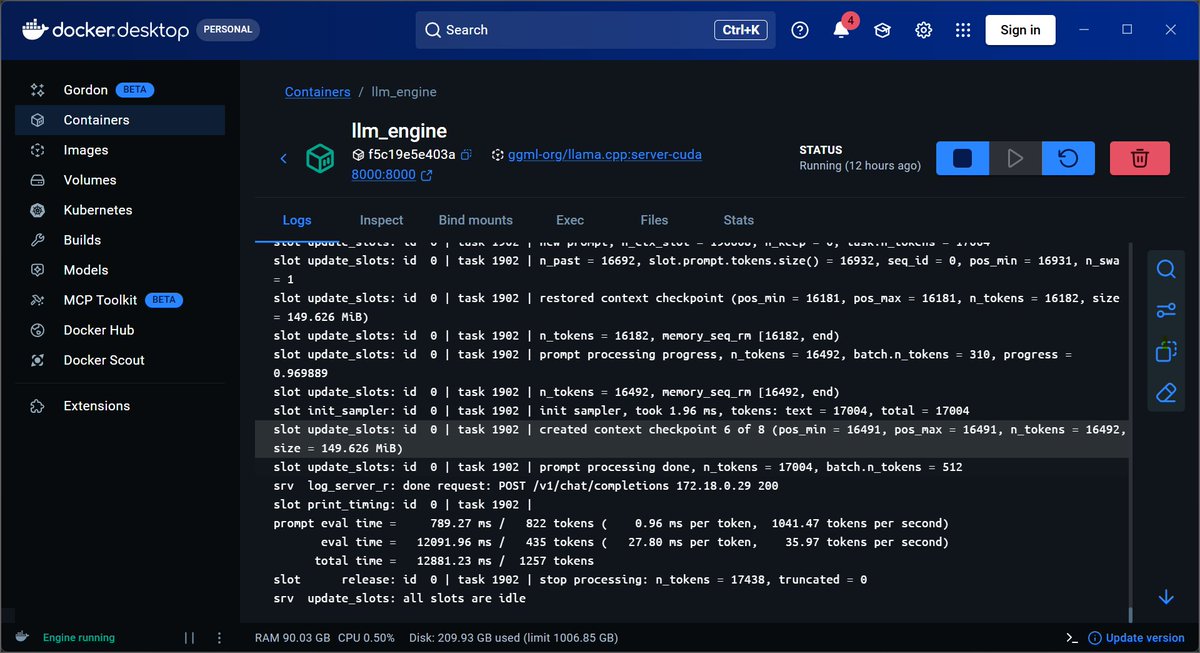Click the Sign in button
The image size is (1200, 653).
(x=1020, y=30)
